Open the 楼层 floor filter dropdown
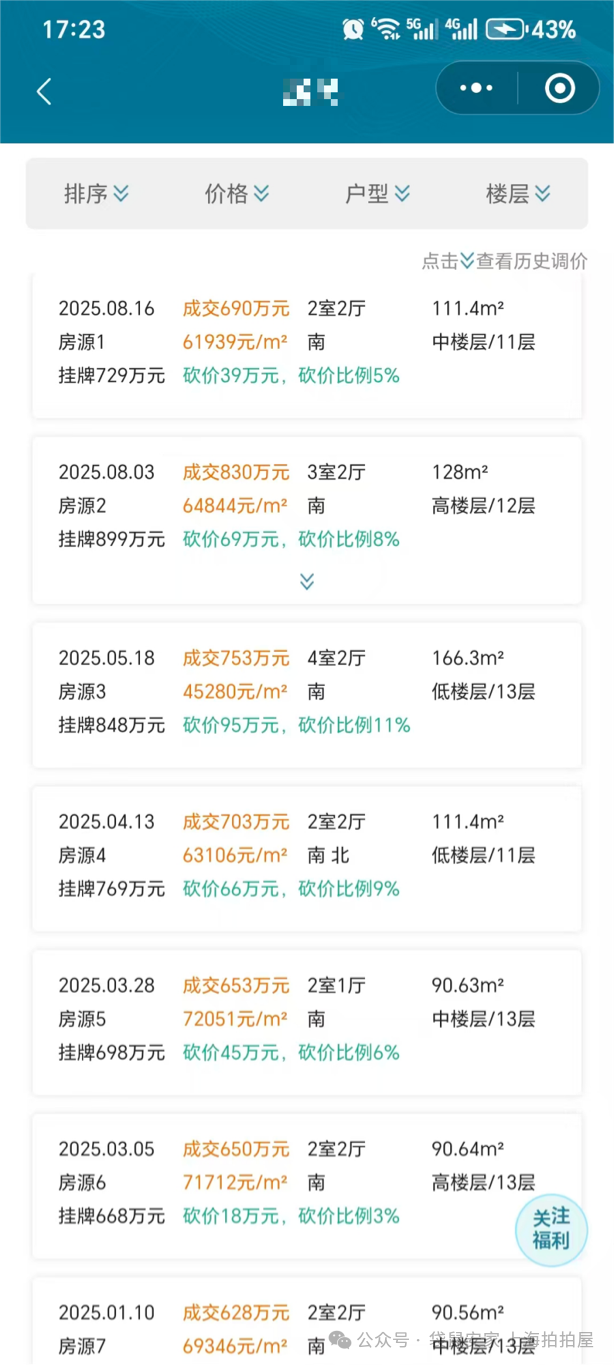Screen dimensions: 614x1365 coord(518,194)
